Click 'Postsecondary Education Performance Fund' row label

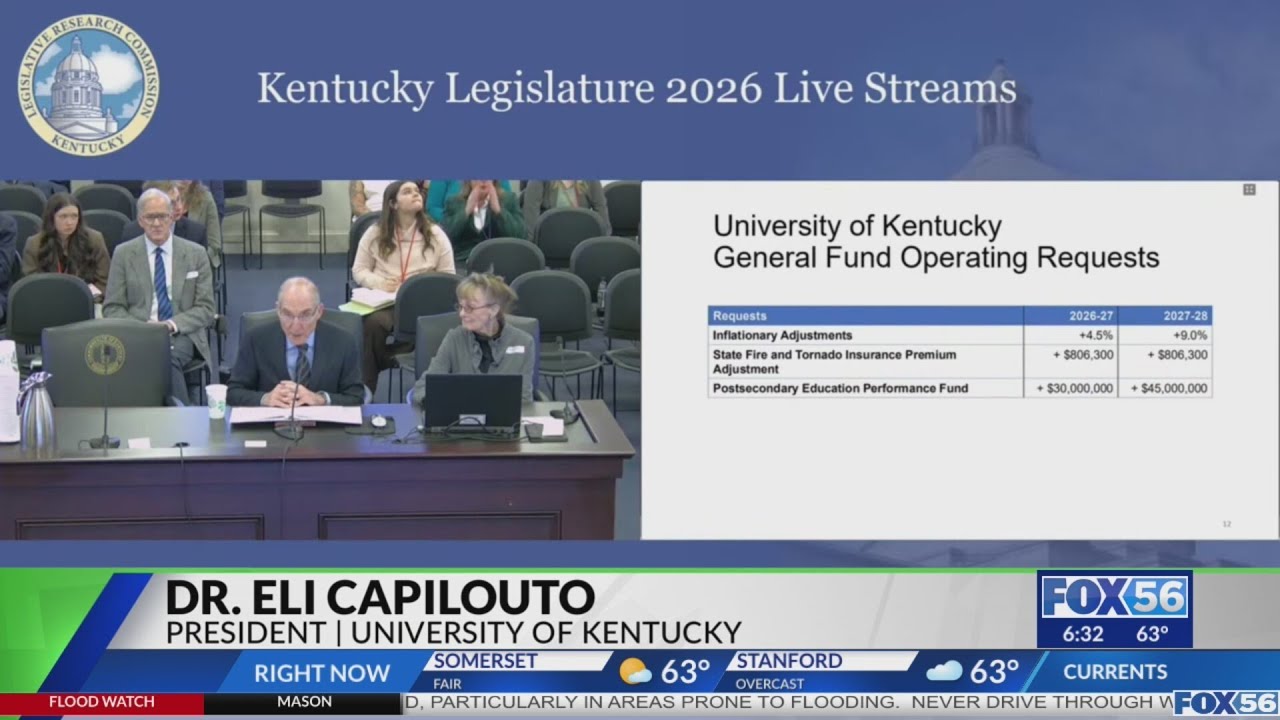[840, 388]
